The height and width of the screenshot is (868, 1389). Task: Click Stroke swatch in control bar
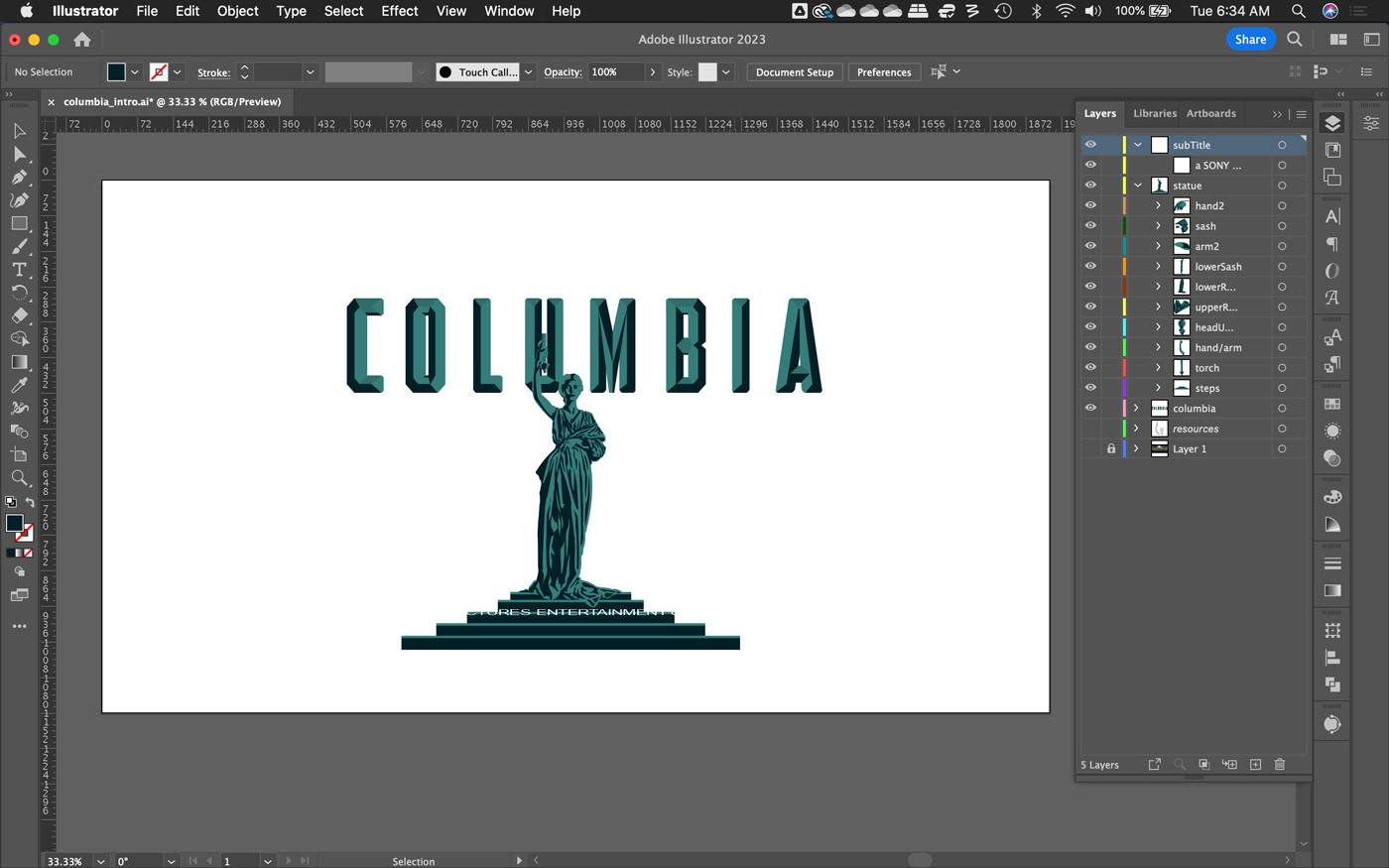[x=159, y=72]
